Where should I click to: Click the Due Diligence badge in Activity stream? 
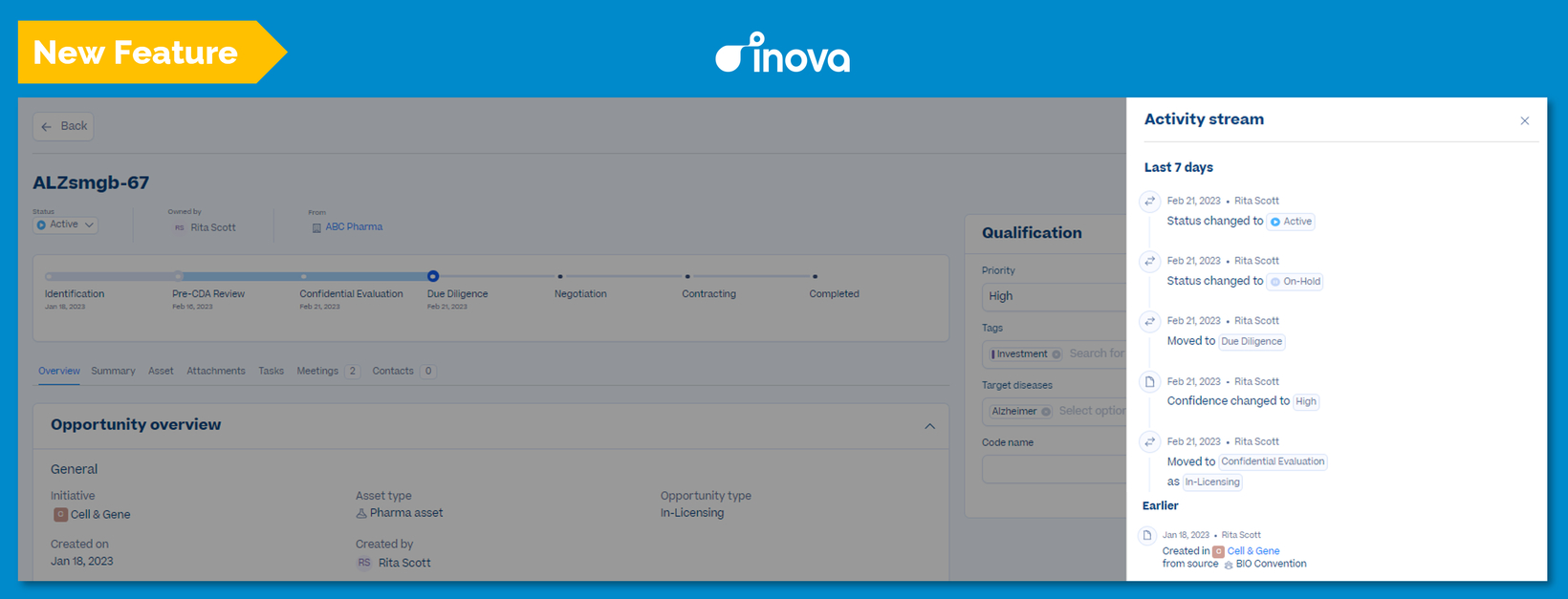(x=1252, y=342)
